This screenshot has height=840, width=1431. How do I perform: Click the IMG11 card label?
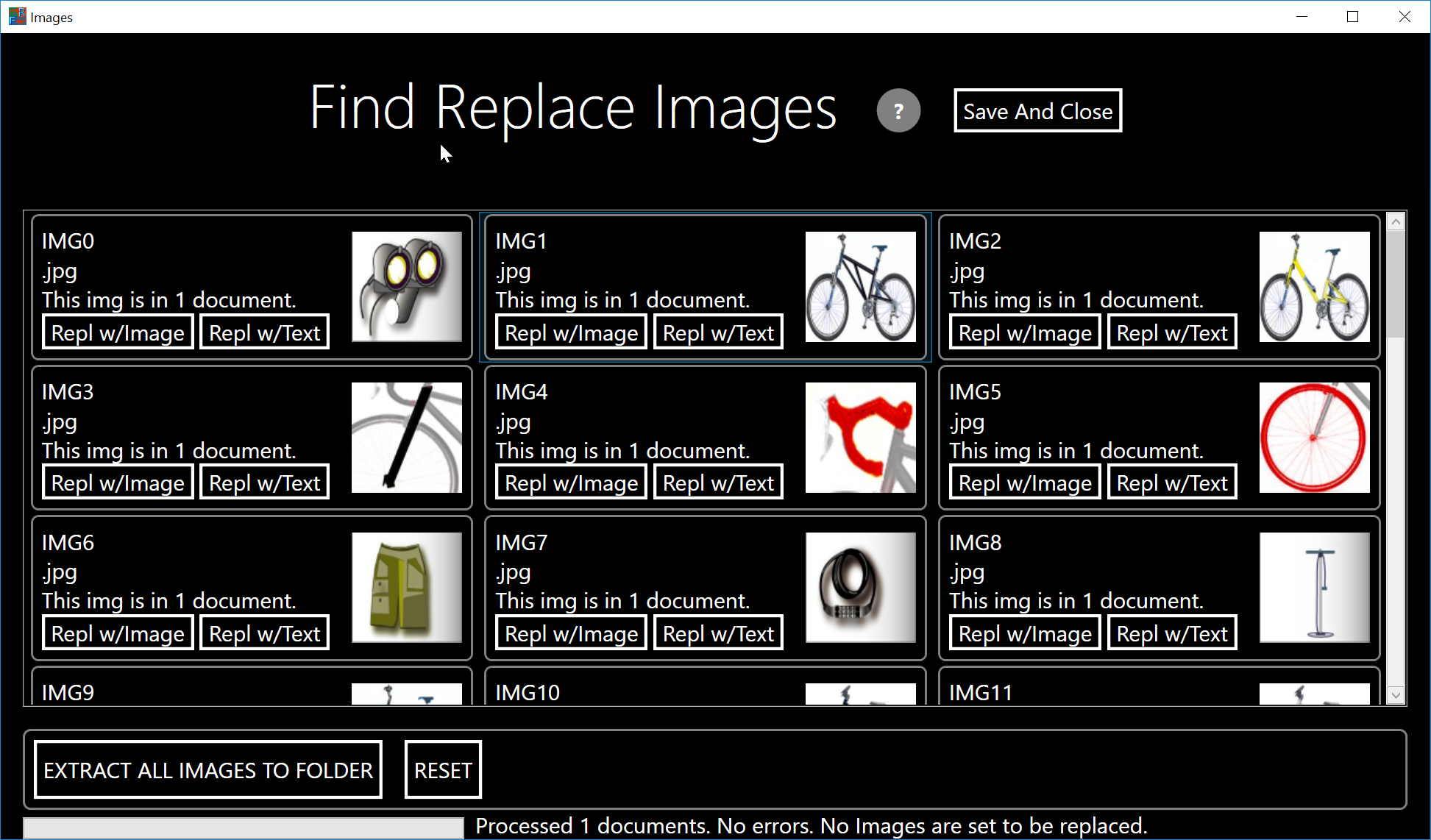[981, 693]
